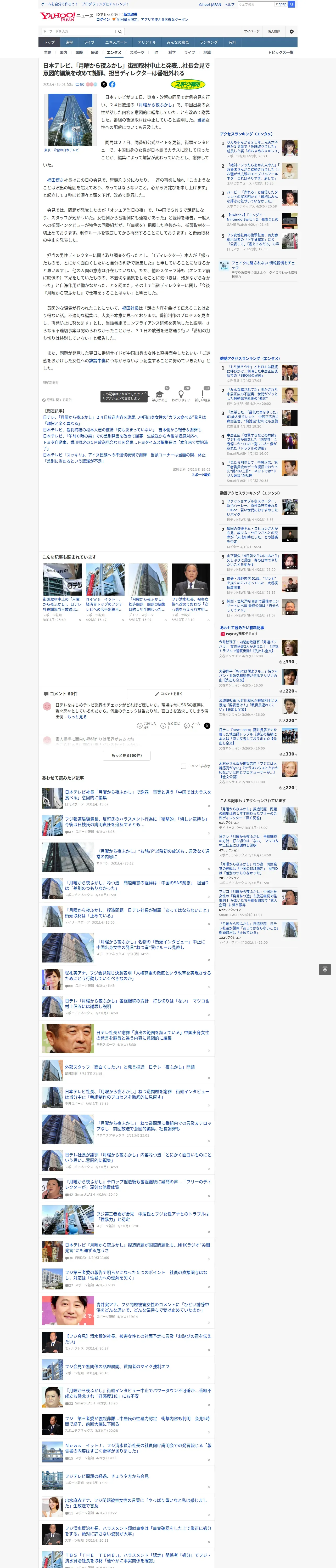This screenshot has width=336, height=1568.
Task: Click the コメントを書く button
Action: (x=168, y=693)
